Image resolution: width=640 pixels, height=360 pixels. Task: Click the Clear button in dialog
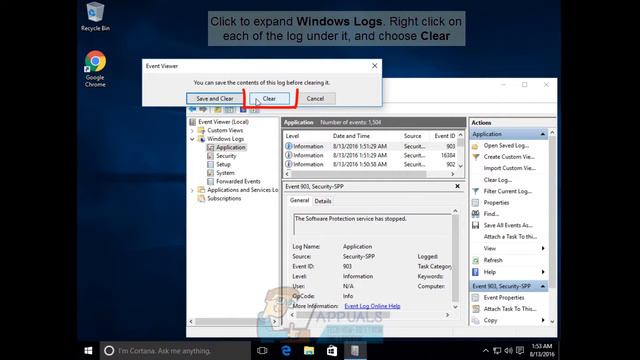point(269,98)
